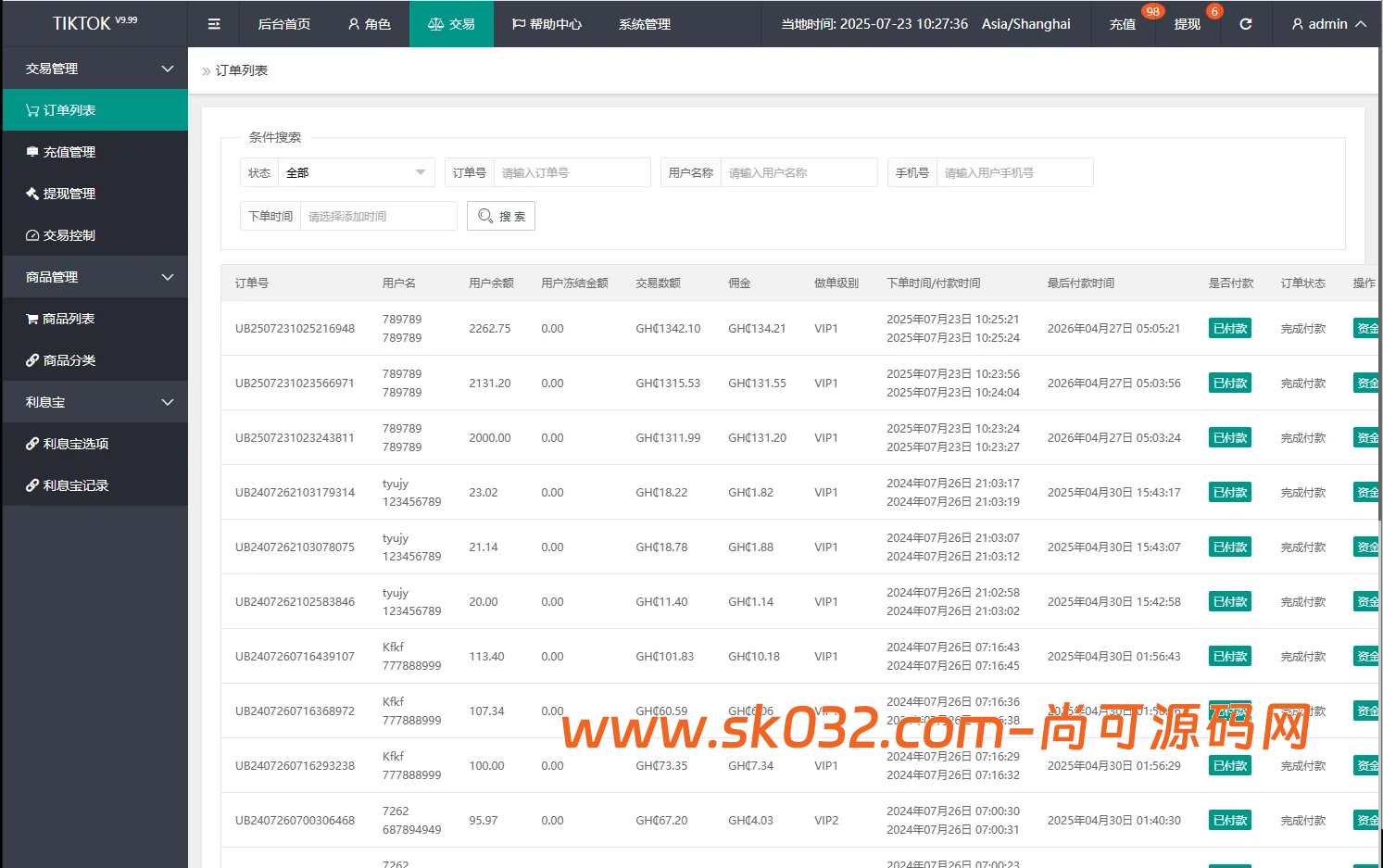The width and height of the screenshot is (1383, 868).
Task: Click 充值 with the 98 badge
Action: (1123, 24)
